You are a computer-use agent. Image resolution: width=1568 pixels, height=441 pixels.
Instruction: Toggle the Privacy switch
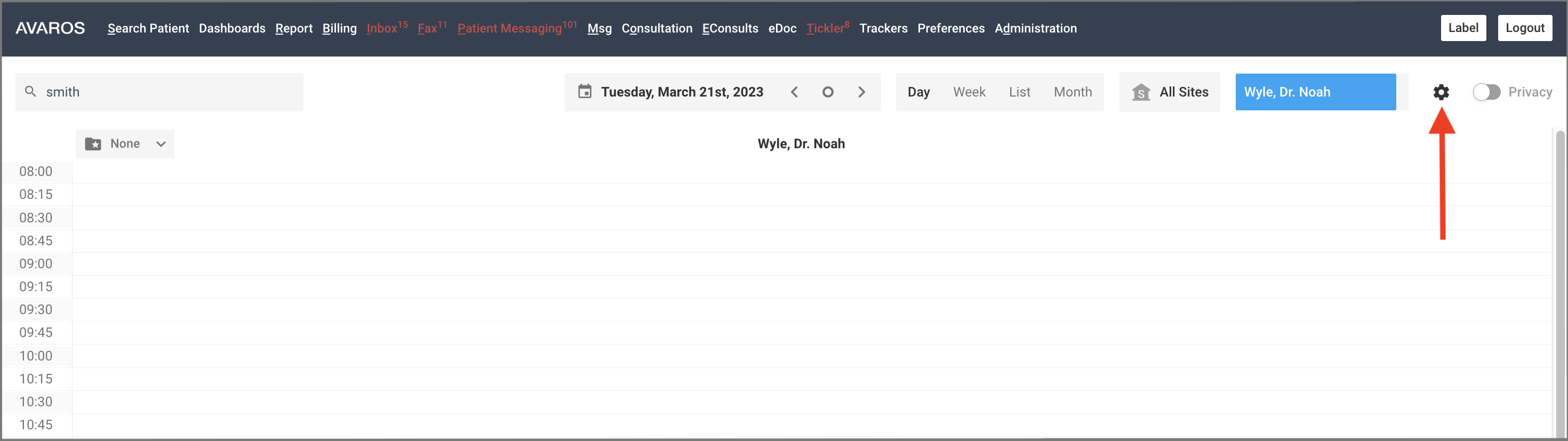click(x=1486, y=92)
